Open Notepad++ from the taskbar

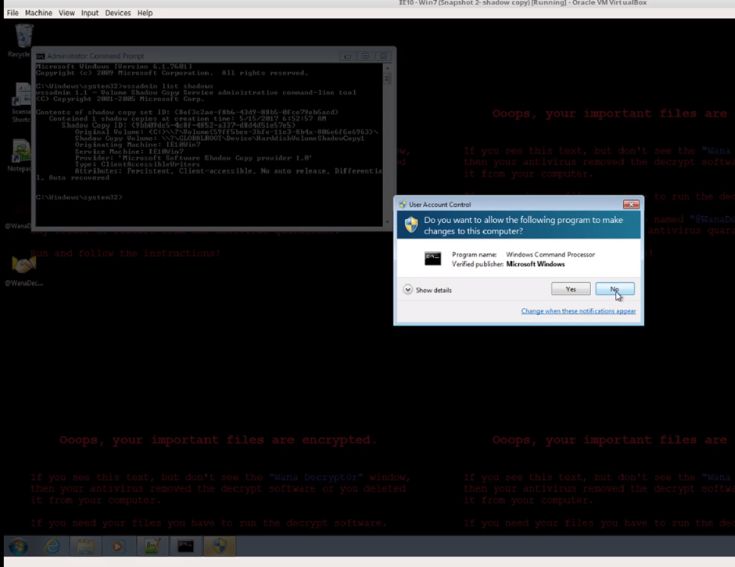[x=152, y=546]
